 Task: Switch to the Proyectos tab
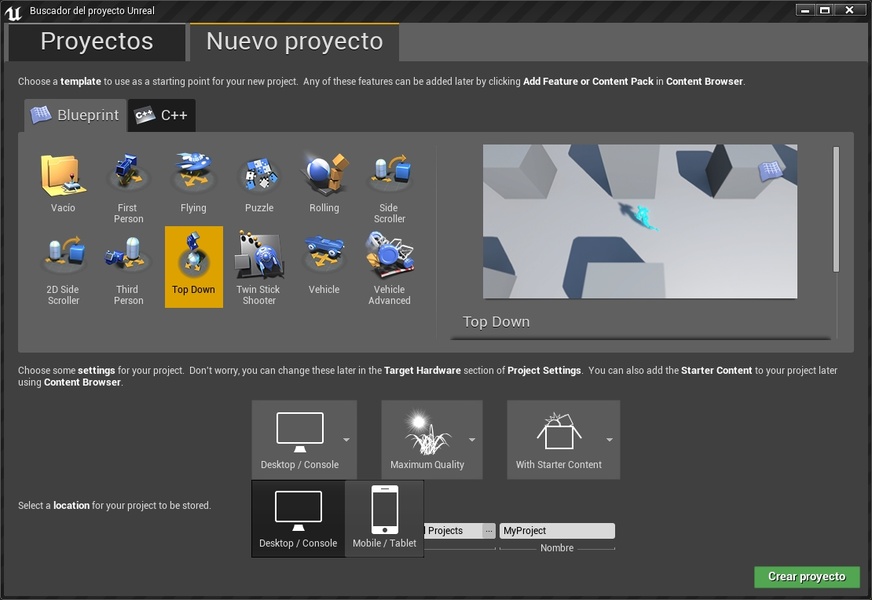tap(96, 42)
